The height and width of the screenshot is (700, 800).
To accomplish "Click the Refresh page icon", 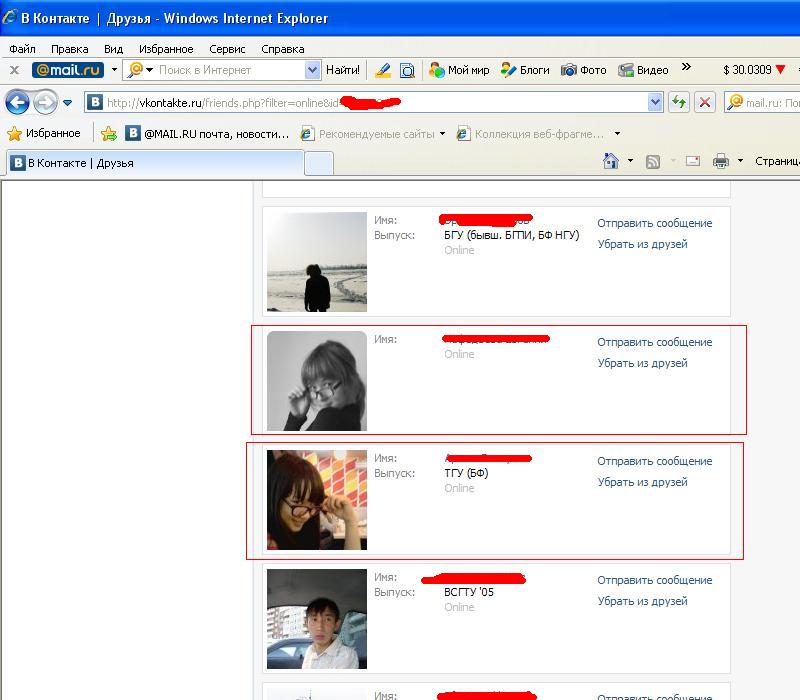I will click(x=679, y=102).
